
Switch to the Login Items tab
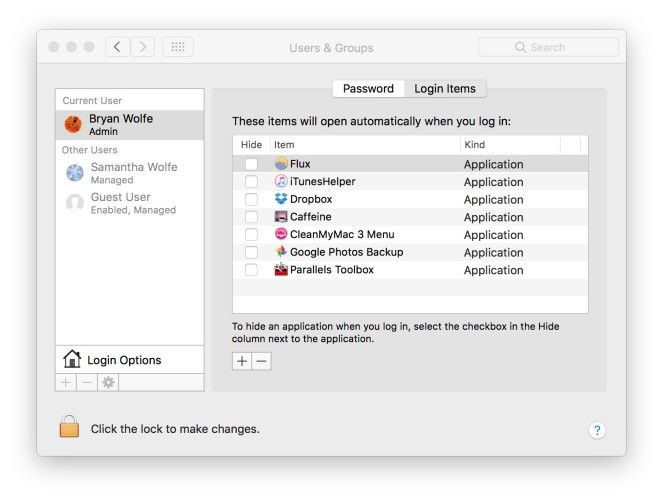pyautogui.click(x=445, y=89)
